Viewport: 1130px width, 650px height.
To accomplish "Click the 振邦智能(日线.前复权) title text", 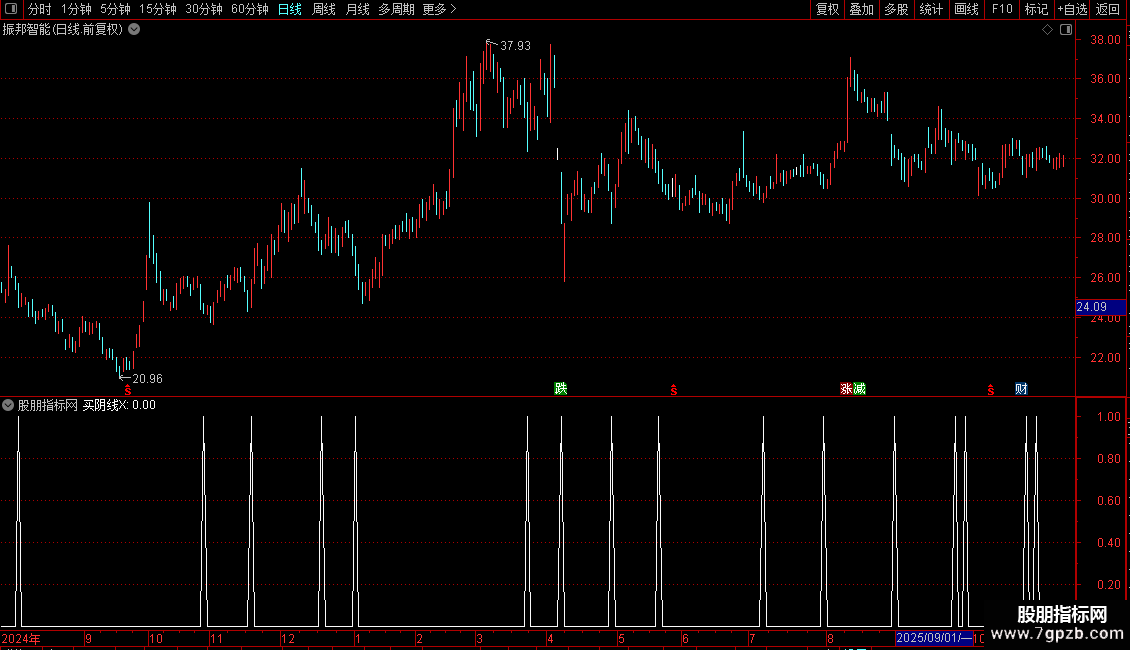I will tap(63, 30).
